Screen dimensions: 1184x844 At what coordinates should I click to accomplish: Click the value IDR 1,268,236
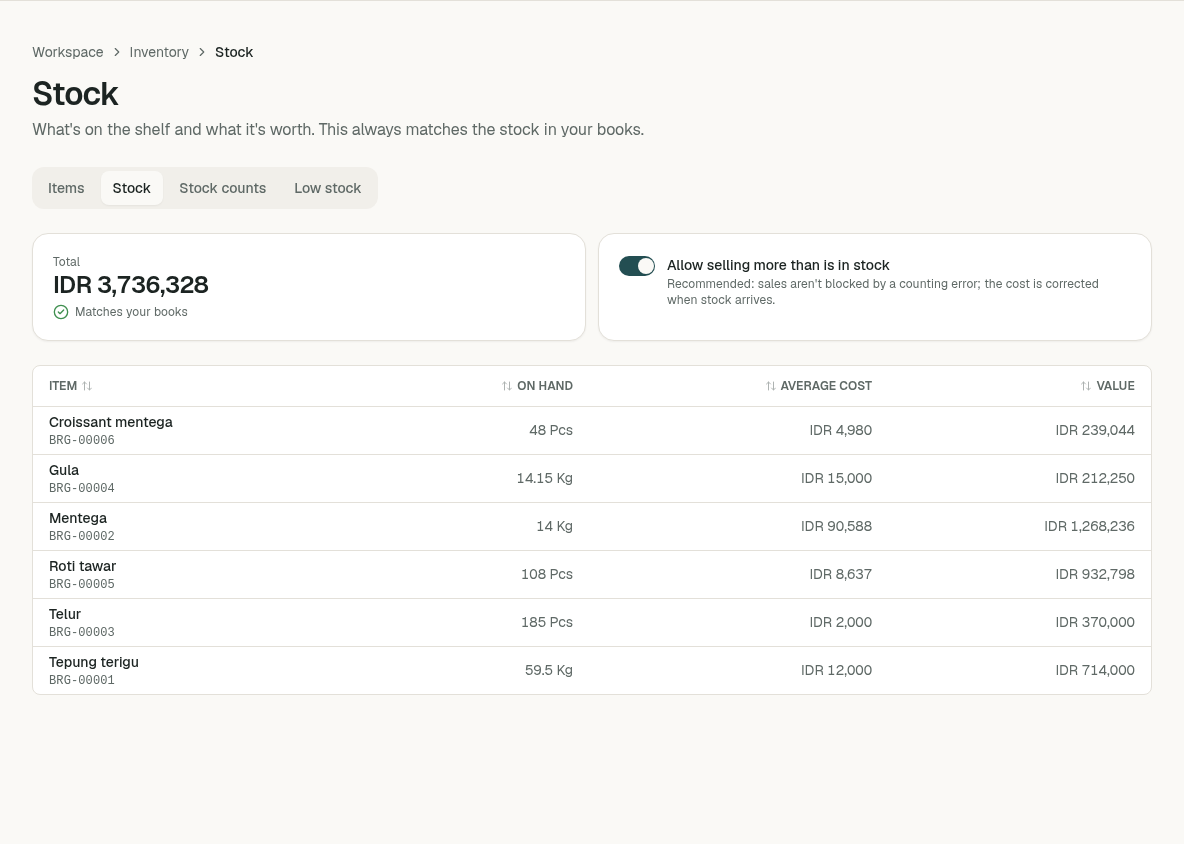[1090, 526]
